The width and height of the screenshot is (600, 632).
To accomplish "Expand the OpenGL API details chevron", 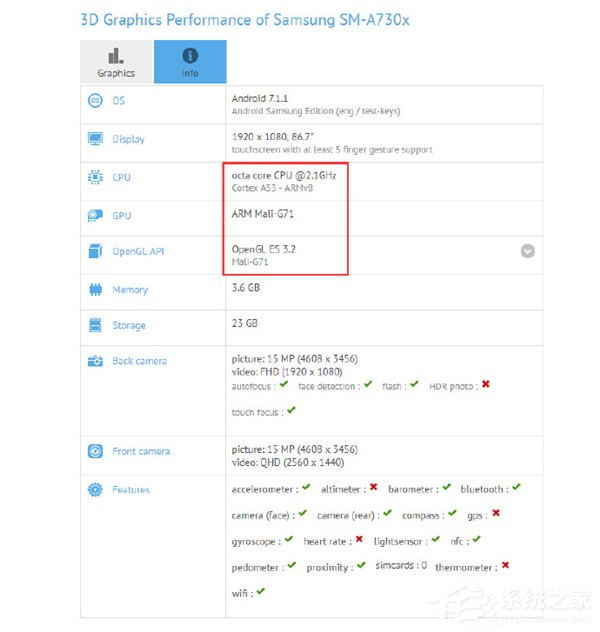I will tap(528, 251).
